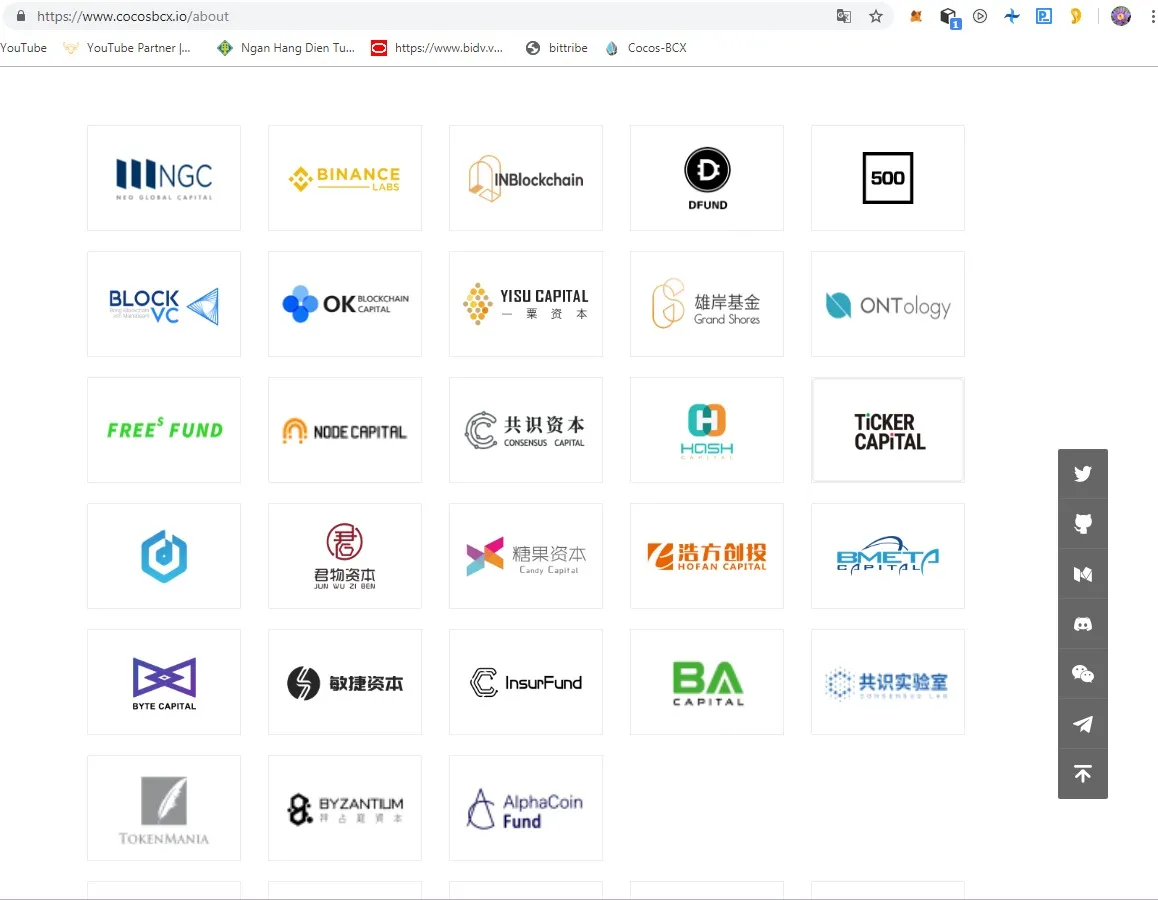Image resolution: width=1158 pixels, height=900 pixels.
Task: Open the cube extension with a badge
Action: [949, 18]
